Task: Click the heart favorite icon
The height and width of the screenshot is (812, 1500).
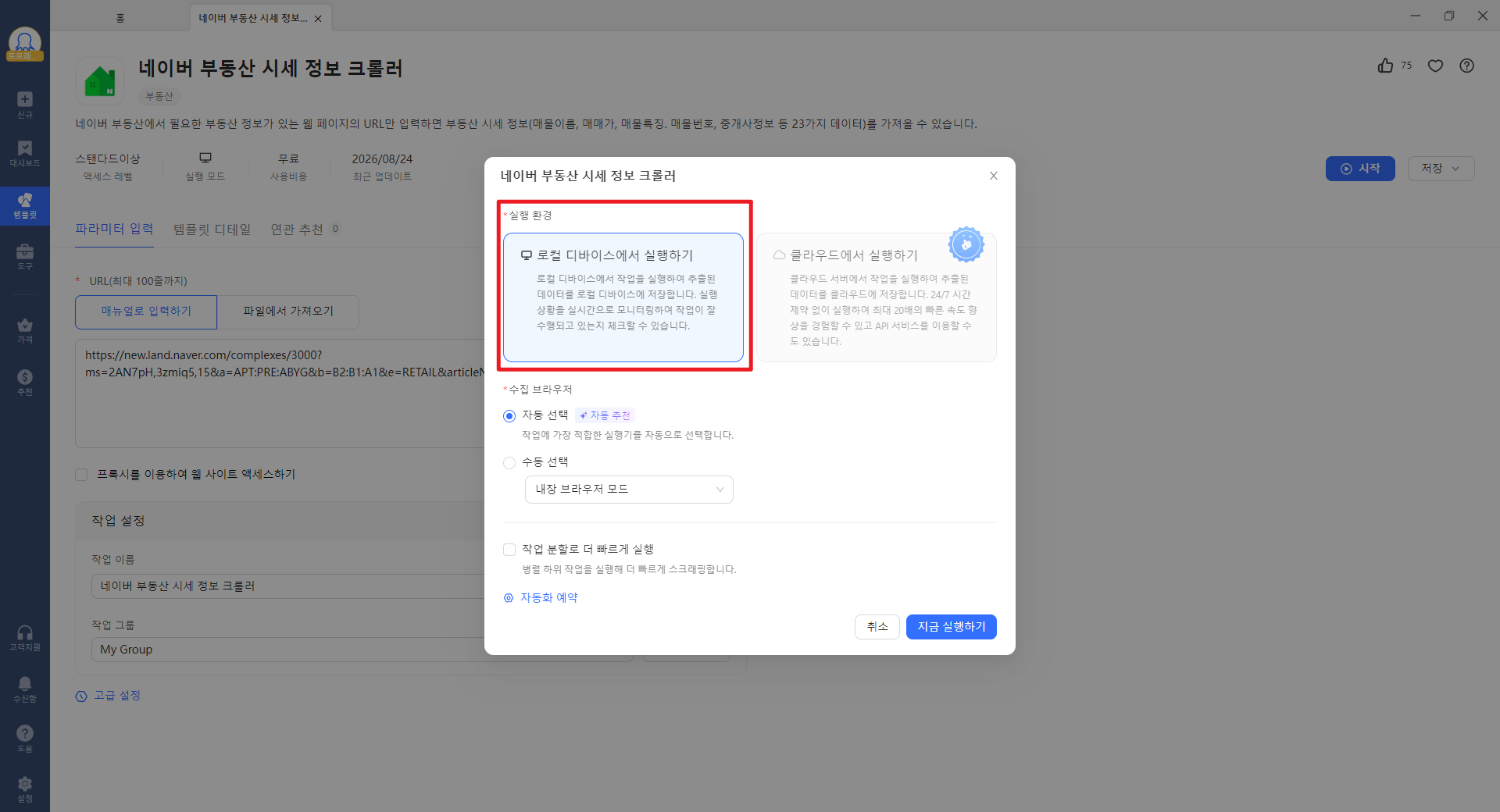Action: [x=1435, y=66]
